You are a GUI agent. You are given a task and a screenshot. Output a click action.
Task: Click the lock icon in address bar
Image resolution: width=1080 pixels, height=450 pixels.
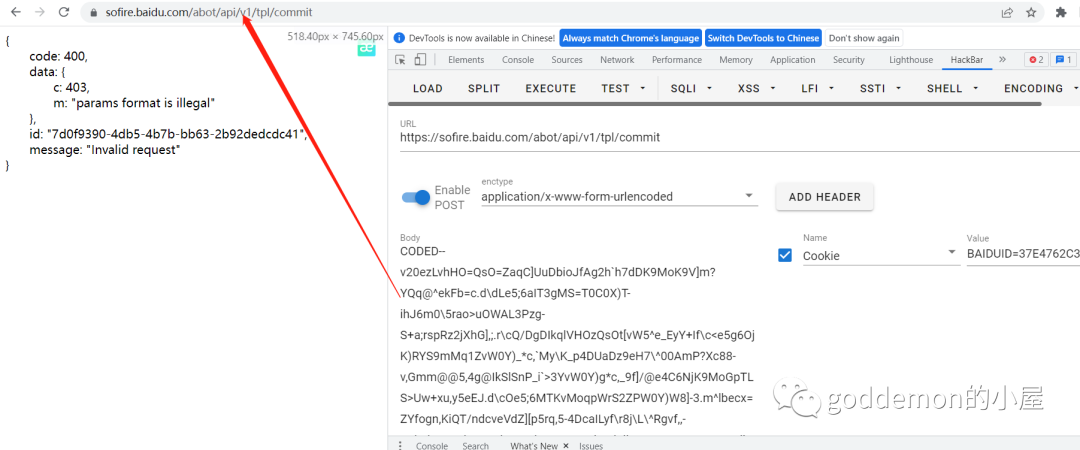[94, 12]
